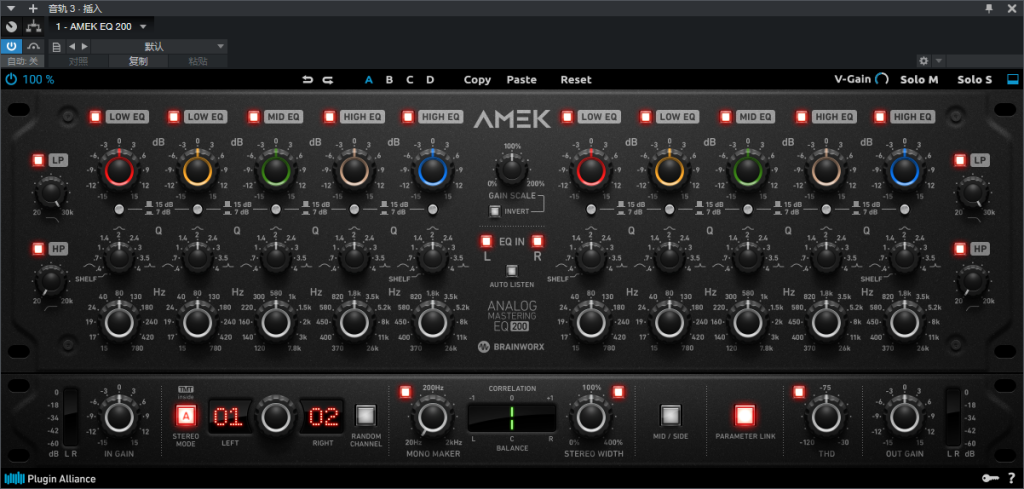This screenshot has width=1024, height=489.
Task: Toggle the Stereo Width enable LED
Action: point(618,392)
